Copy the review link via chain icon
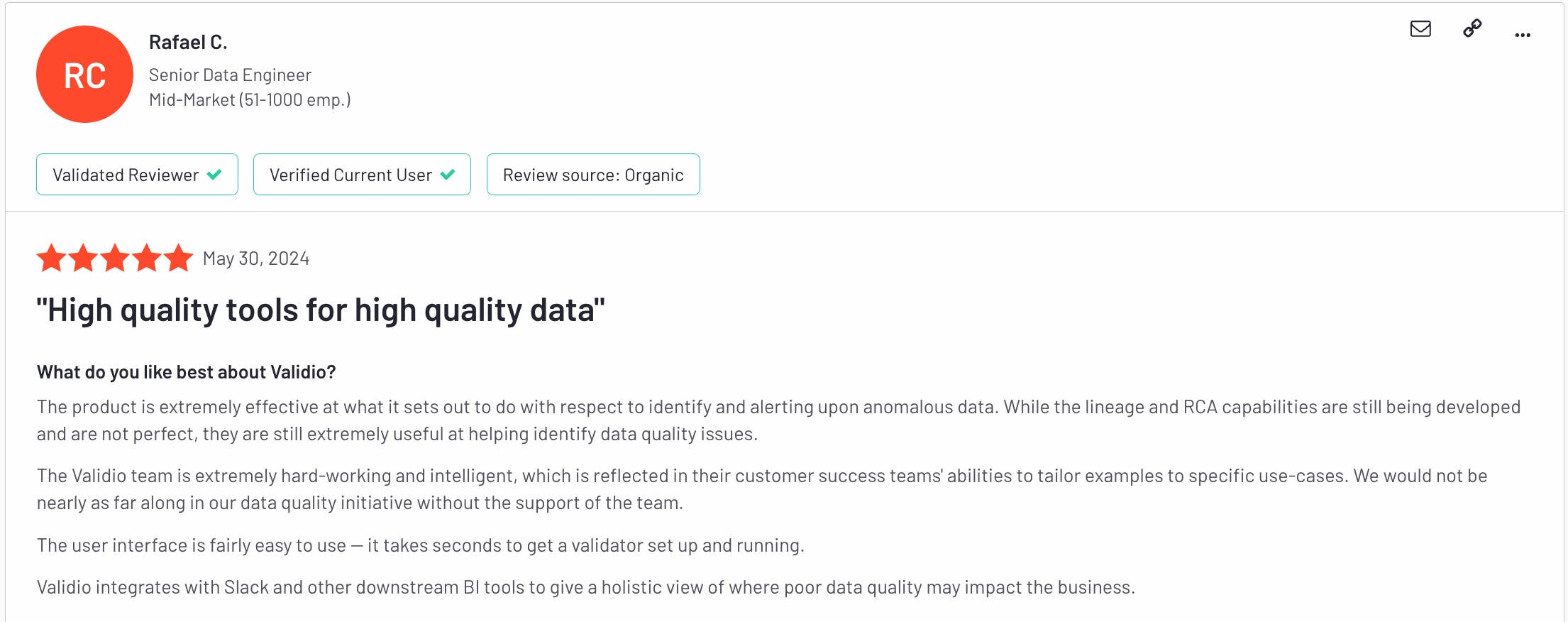This screenshot has height=622, width=1568. 1472,28
